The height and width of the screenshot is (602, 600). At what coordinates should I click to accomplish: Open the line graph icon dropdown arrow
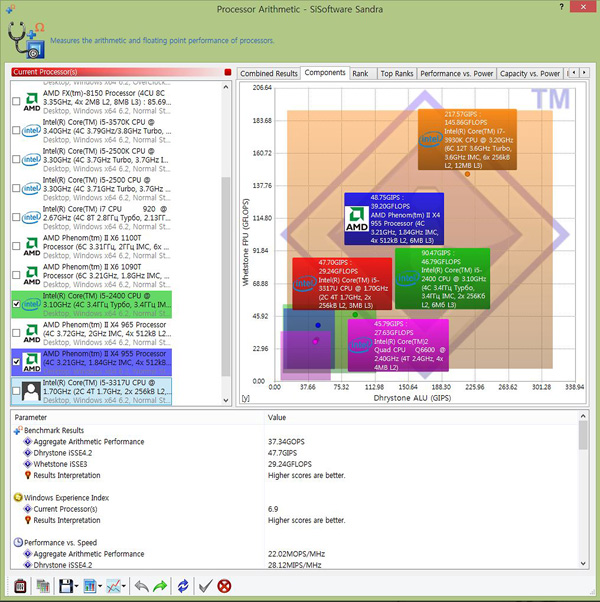[x=124, y=586]
